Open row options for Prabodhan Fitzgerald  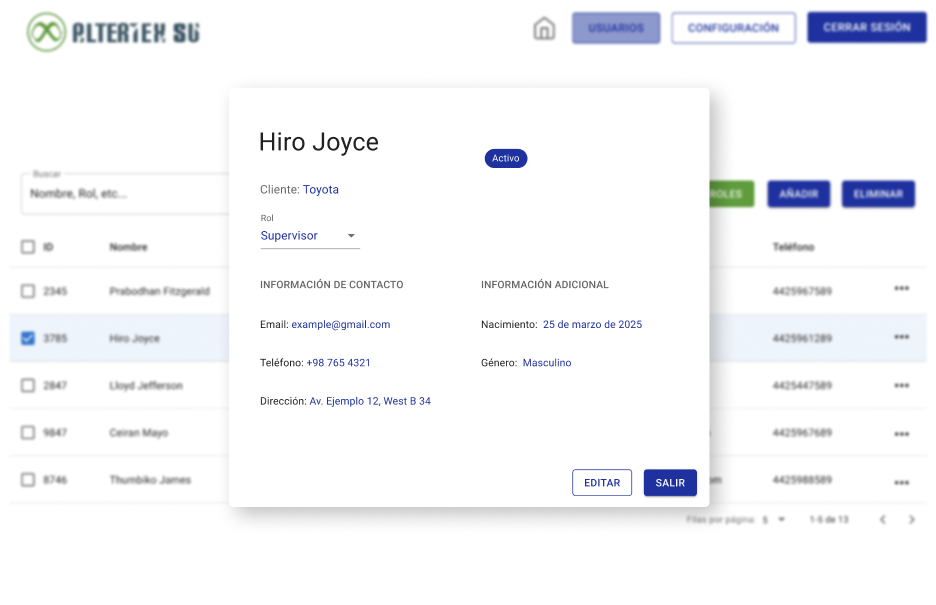click(x=901, y=289)
